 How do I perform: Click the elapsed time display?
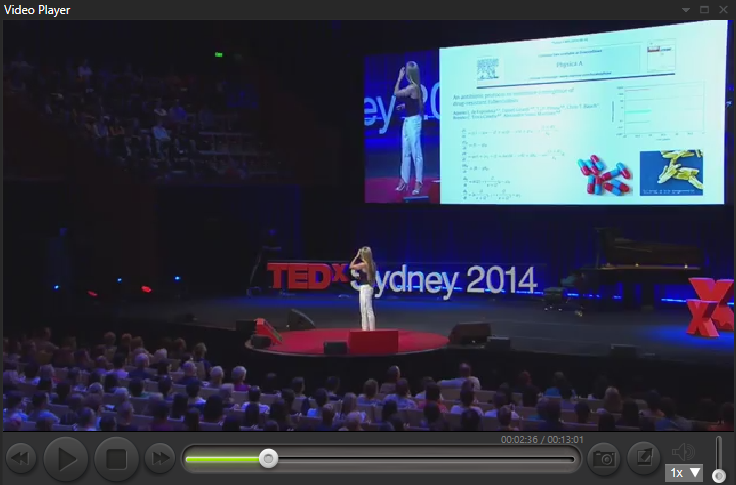point(520,439)
